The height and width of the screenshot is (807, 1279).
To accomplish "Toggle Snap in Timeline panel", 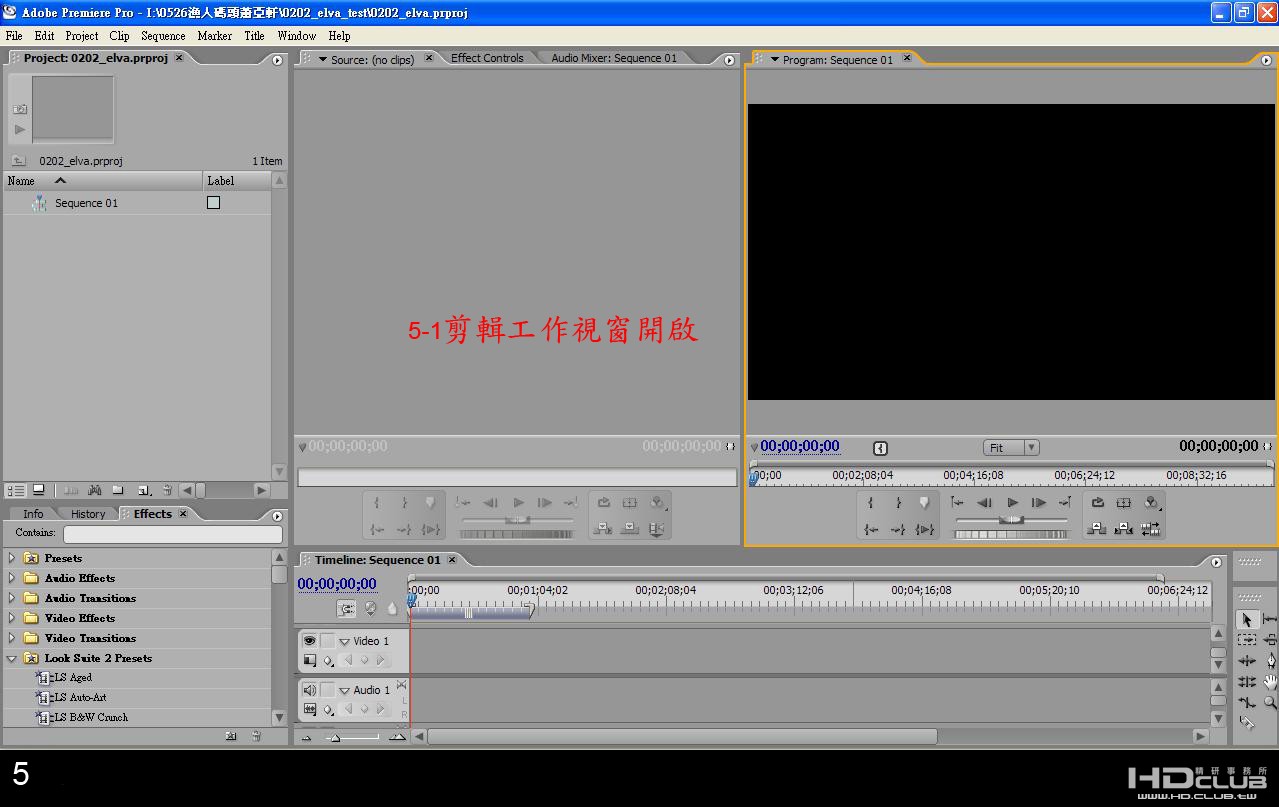I will tap(346, 608).
